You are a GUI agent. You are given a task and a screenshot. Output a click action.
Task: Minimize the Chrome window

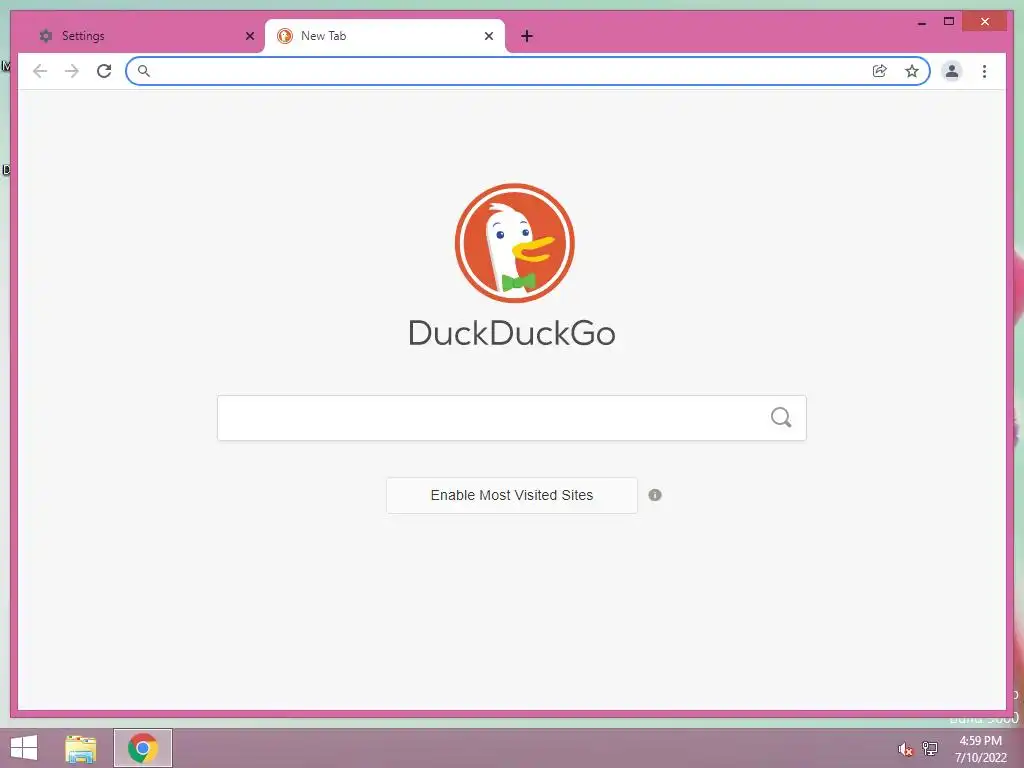click(922, 22)
